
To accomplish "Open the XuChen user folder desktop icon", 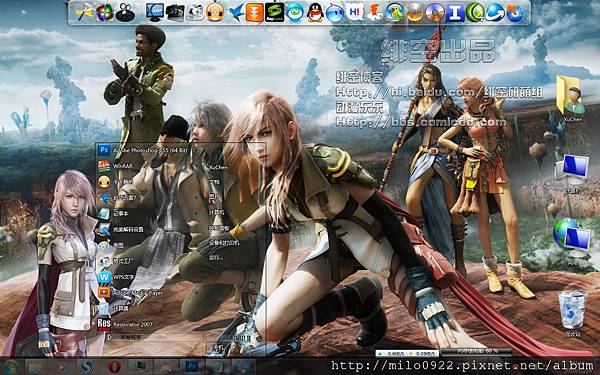I will point(571,99).
